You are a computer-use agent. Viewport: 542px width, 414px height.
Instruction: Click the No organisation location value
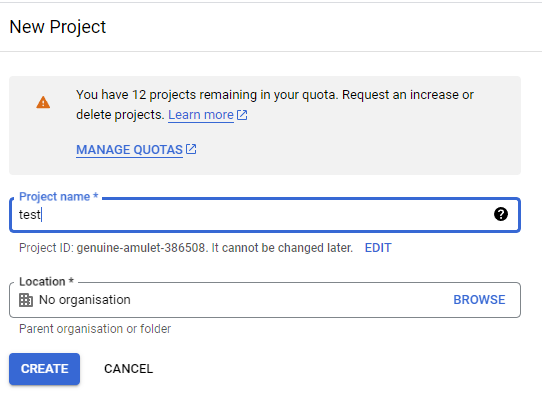[x=85, y=300]
